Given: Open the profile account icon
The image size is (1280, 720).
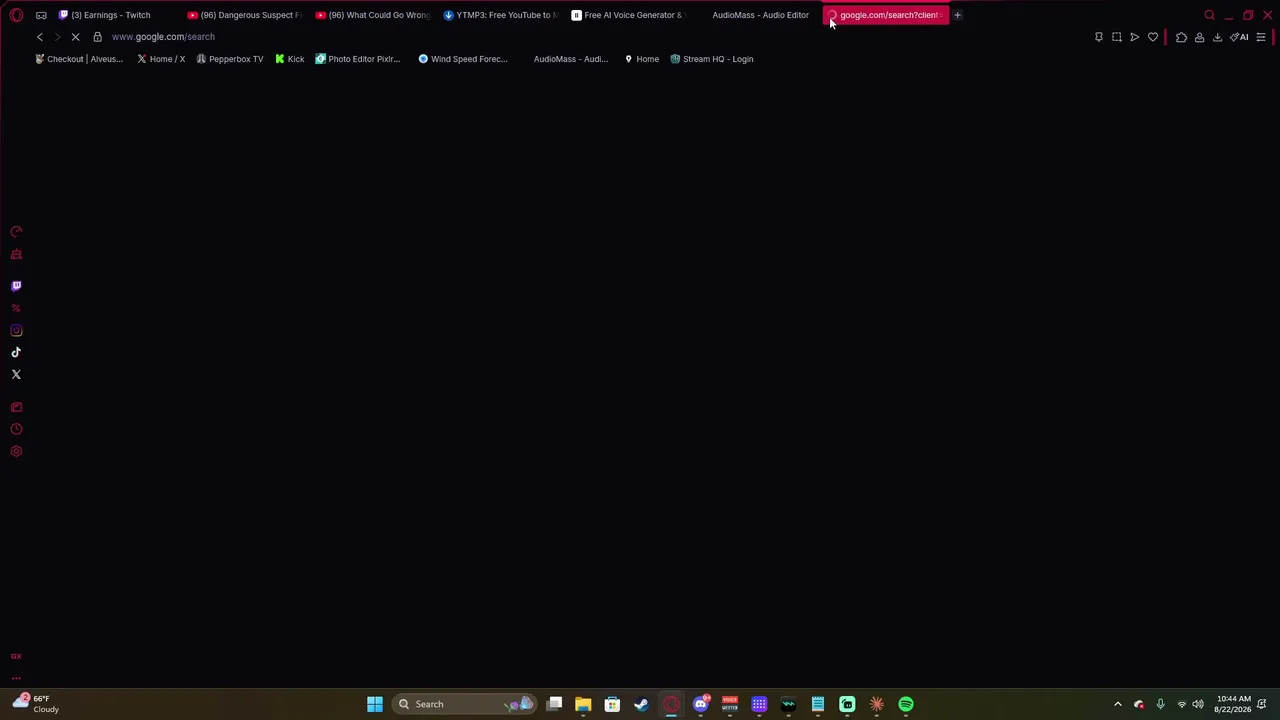Looking at the screenshot, I should point(1199,37).
